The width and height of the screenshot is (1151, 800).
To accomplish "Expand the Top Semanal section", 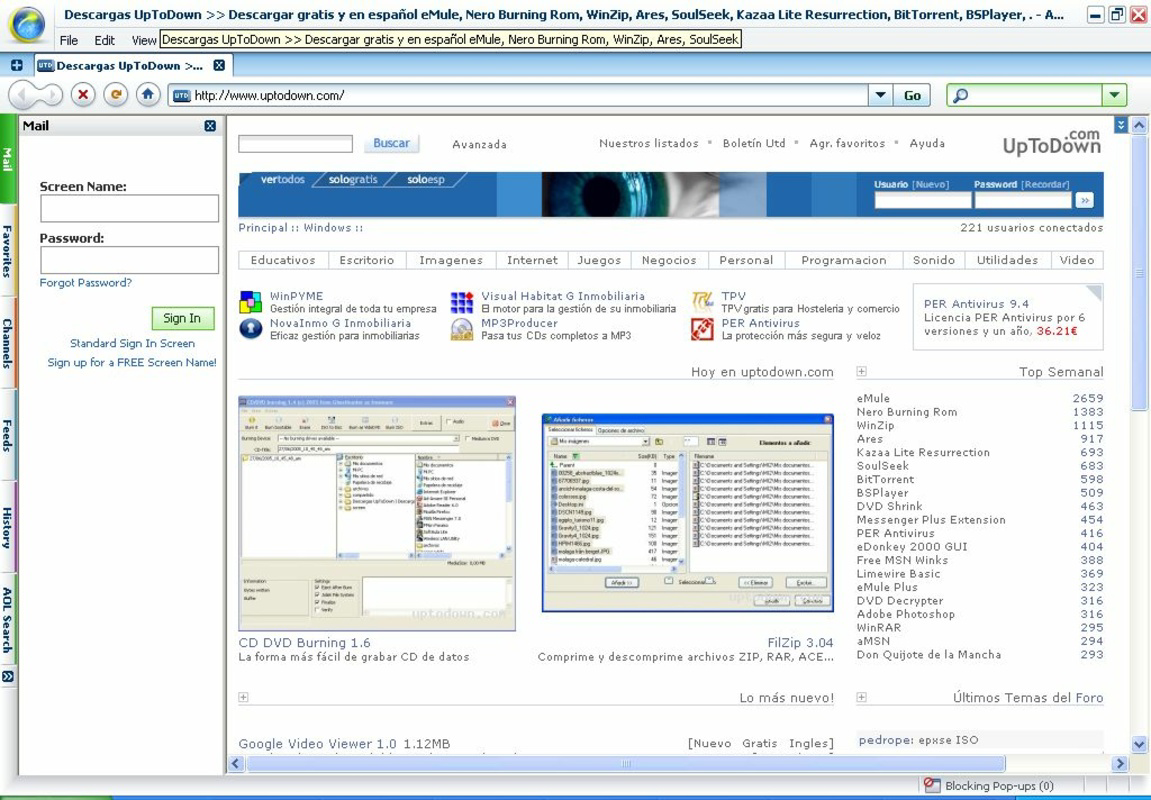I will [x=862, y=371].
